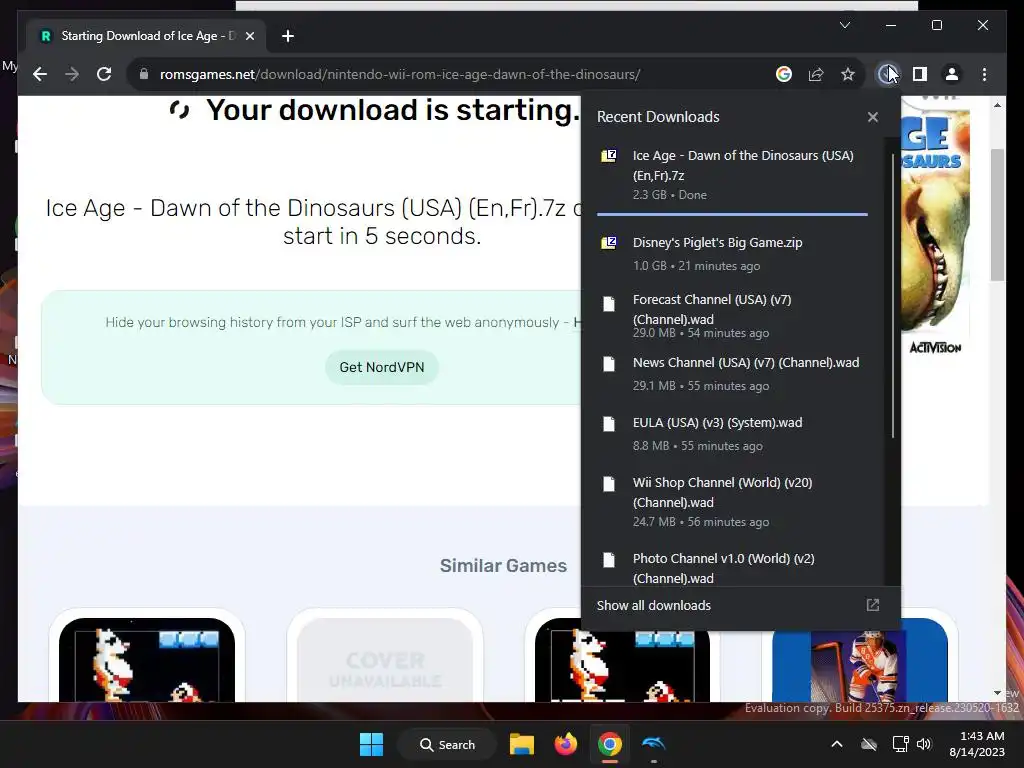Open the Chrome profile icon
The image size is (1024, 768).
click(952, 74)
